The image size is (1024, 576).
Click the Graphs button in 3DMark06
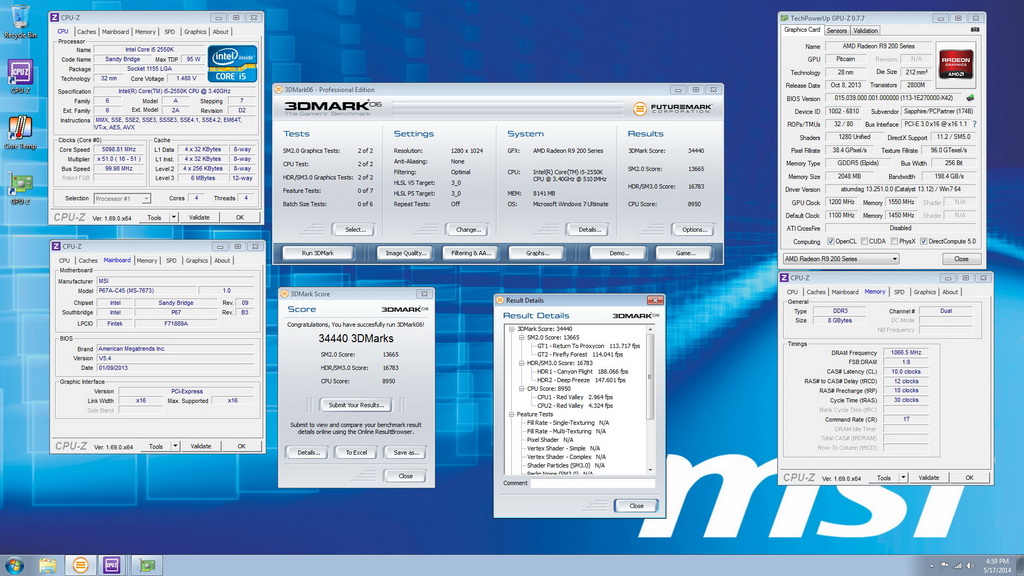(x=537, y=253)
